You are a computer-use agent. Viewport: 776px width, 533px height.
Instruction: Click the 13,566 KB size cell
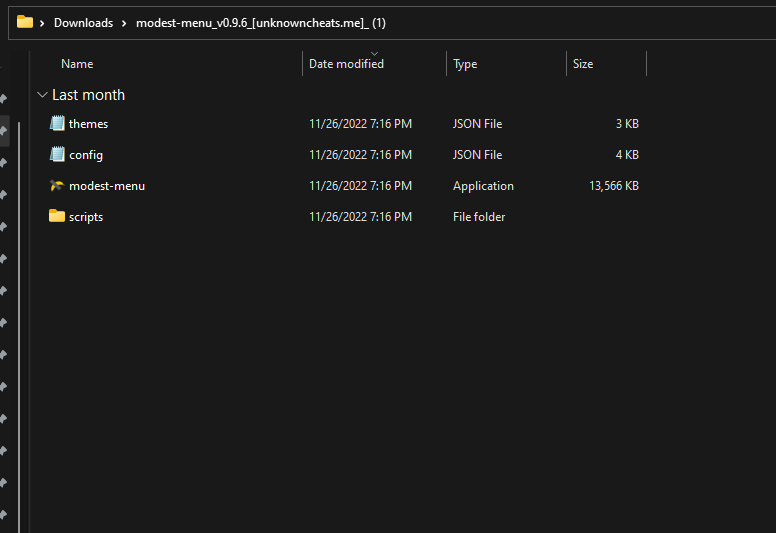pyautogui.click(x=614, y=186)
